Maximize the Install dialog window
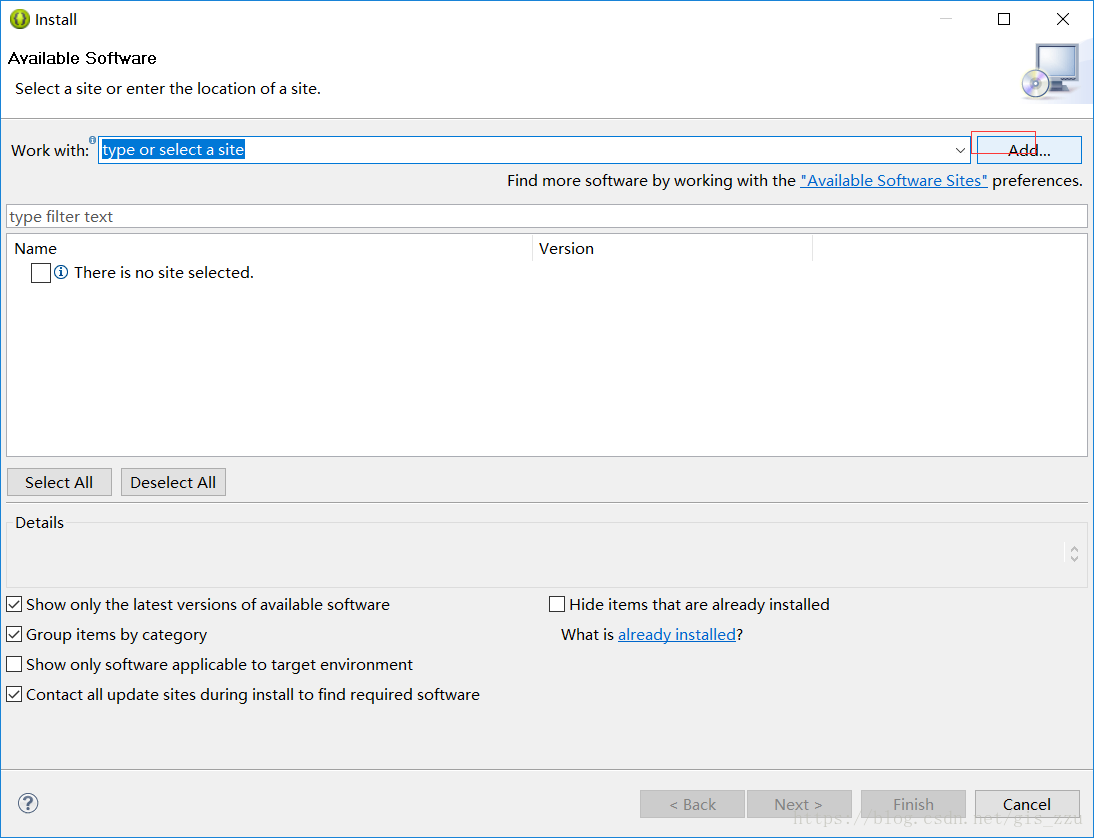This screenshot has width=1094, height=838. [x=1004, y=19]
